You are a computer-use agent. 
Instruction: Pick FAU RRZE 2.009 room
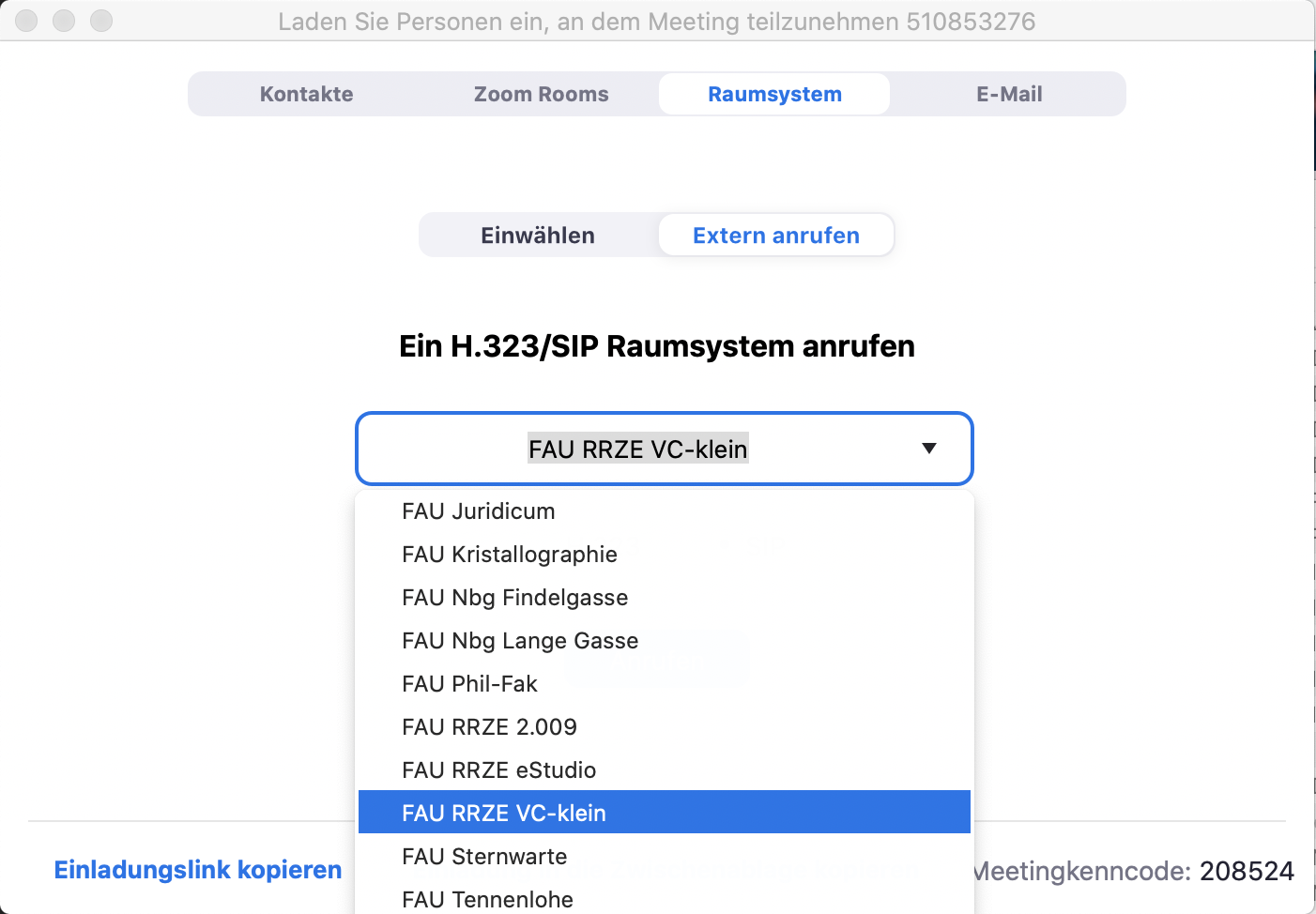click(x=489, y=727)
